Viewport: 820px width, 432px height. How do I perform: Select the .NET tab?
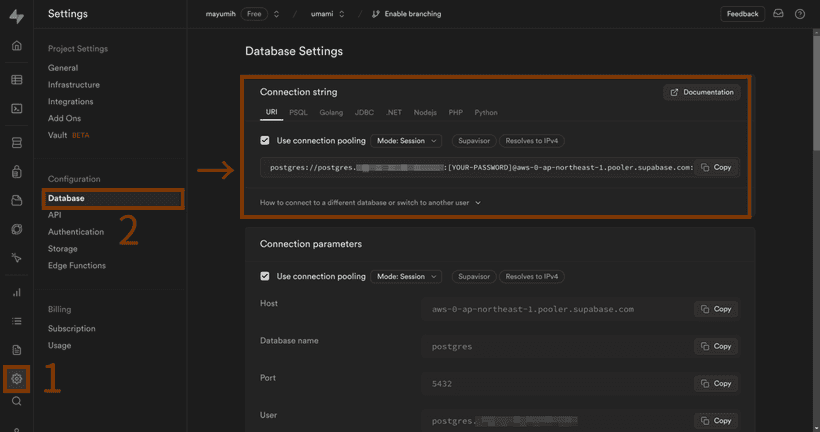tap(394, 112)
